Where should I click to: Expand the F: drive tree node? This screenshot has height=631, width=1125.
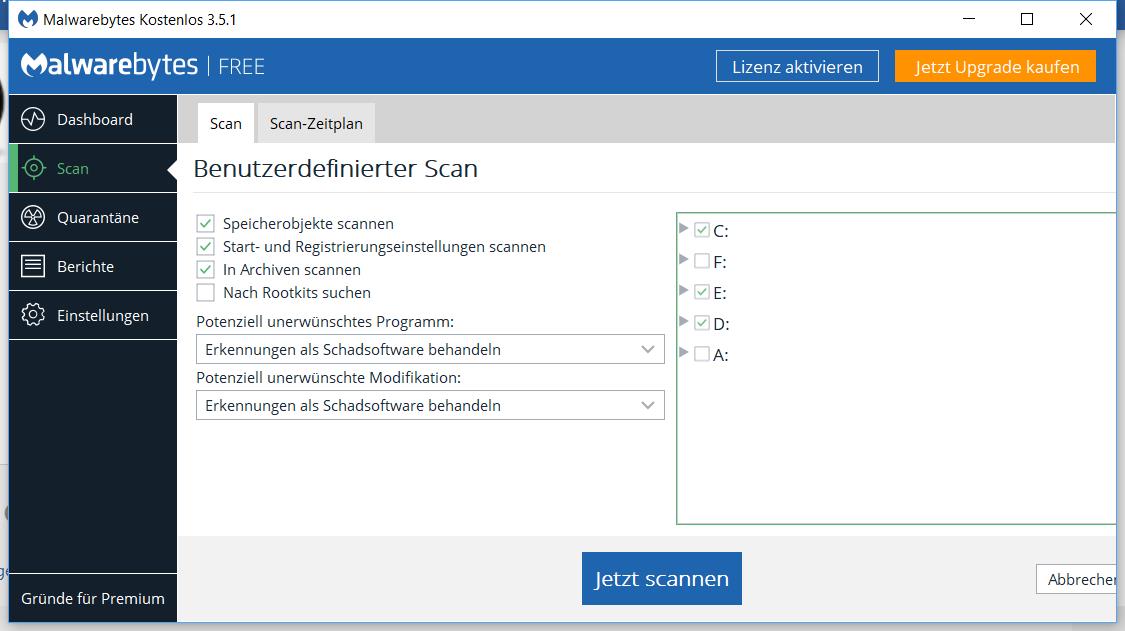pyautogui.click(x=683, y=259)
